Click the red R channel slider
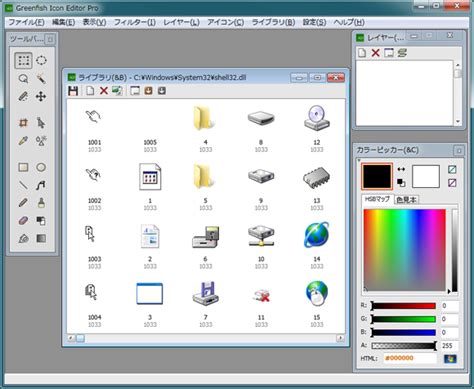Screen dimensions: 474x389 pyautogui.click(x=403, y=306)
